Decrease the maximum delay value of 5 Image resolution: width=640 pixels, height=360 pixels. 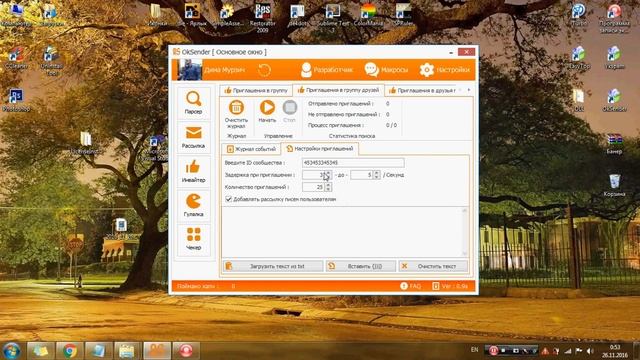[377, 177]
